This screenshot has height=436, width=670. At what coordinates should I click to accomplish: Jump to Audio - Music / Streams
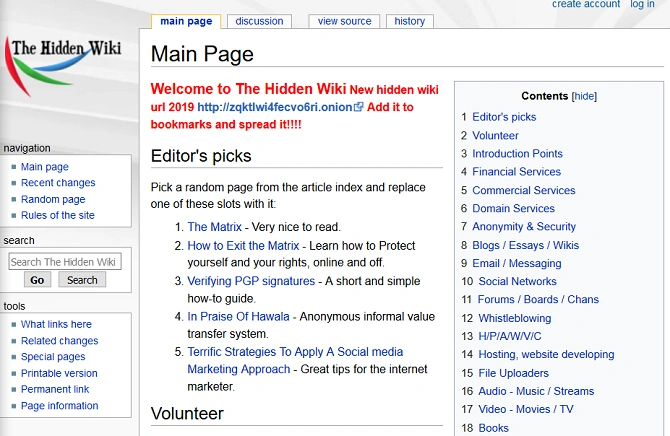[536, 391]
